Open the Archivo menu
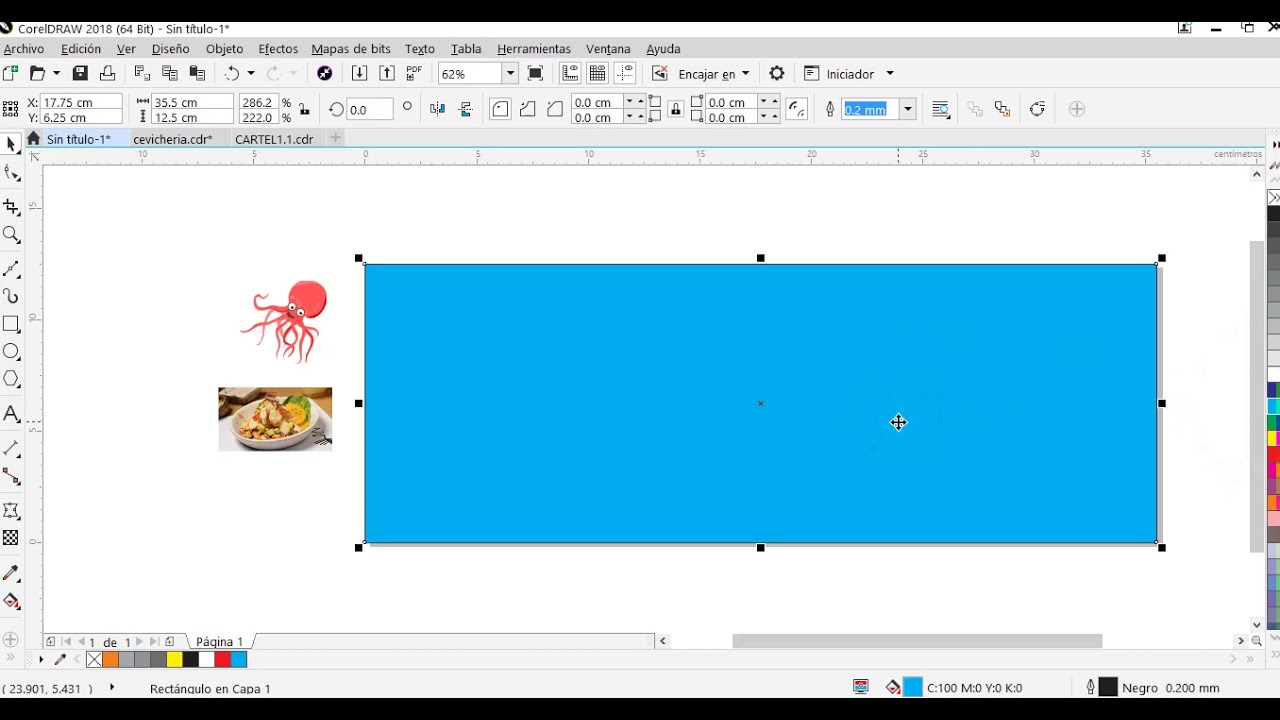The height and width of the screenshot is (720, 1280). [x=23, y=48]
